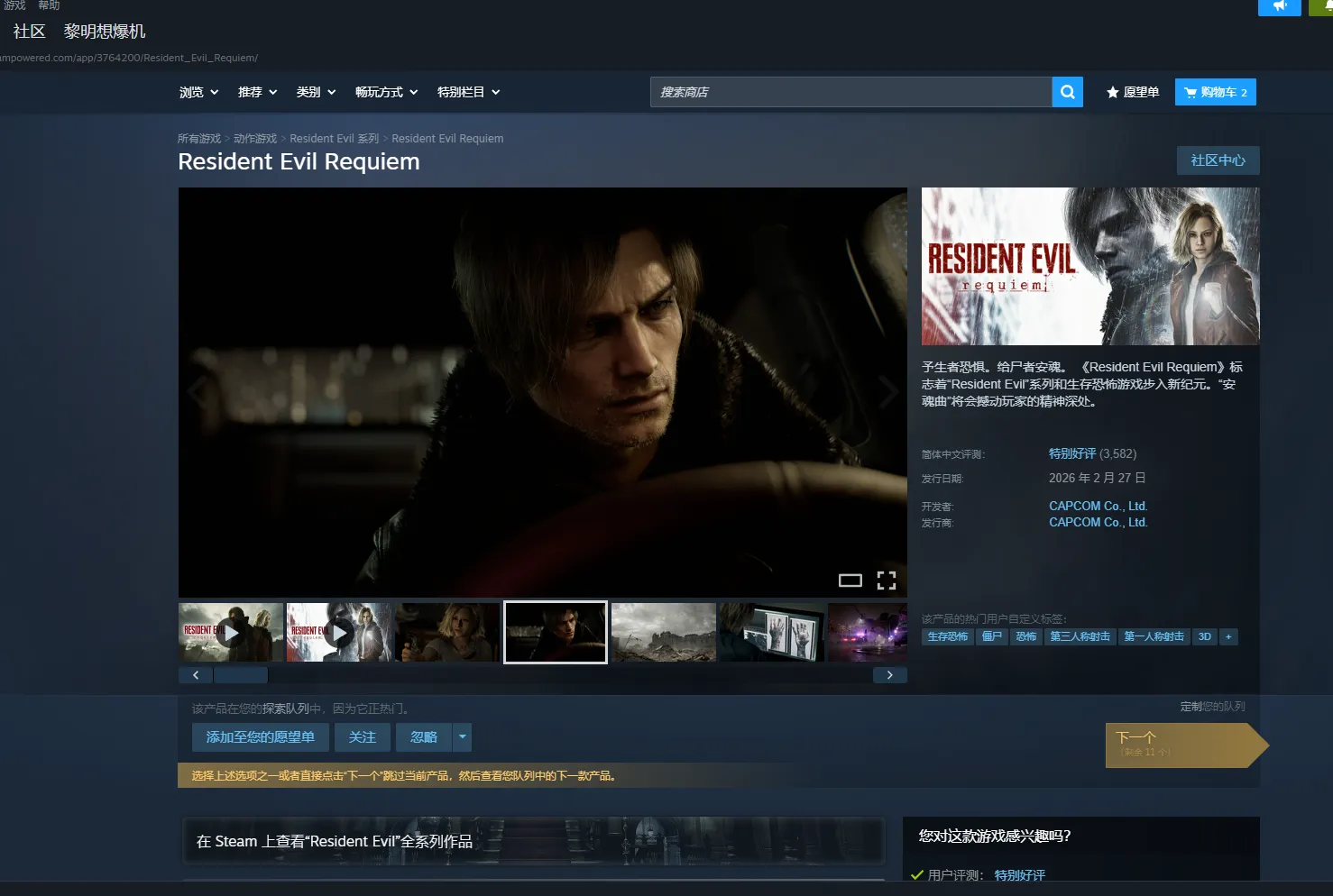Expand the ignore options dropdown arrow
Screen dimensions: 1333x896
tap(463, 737)
